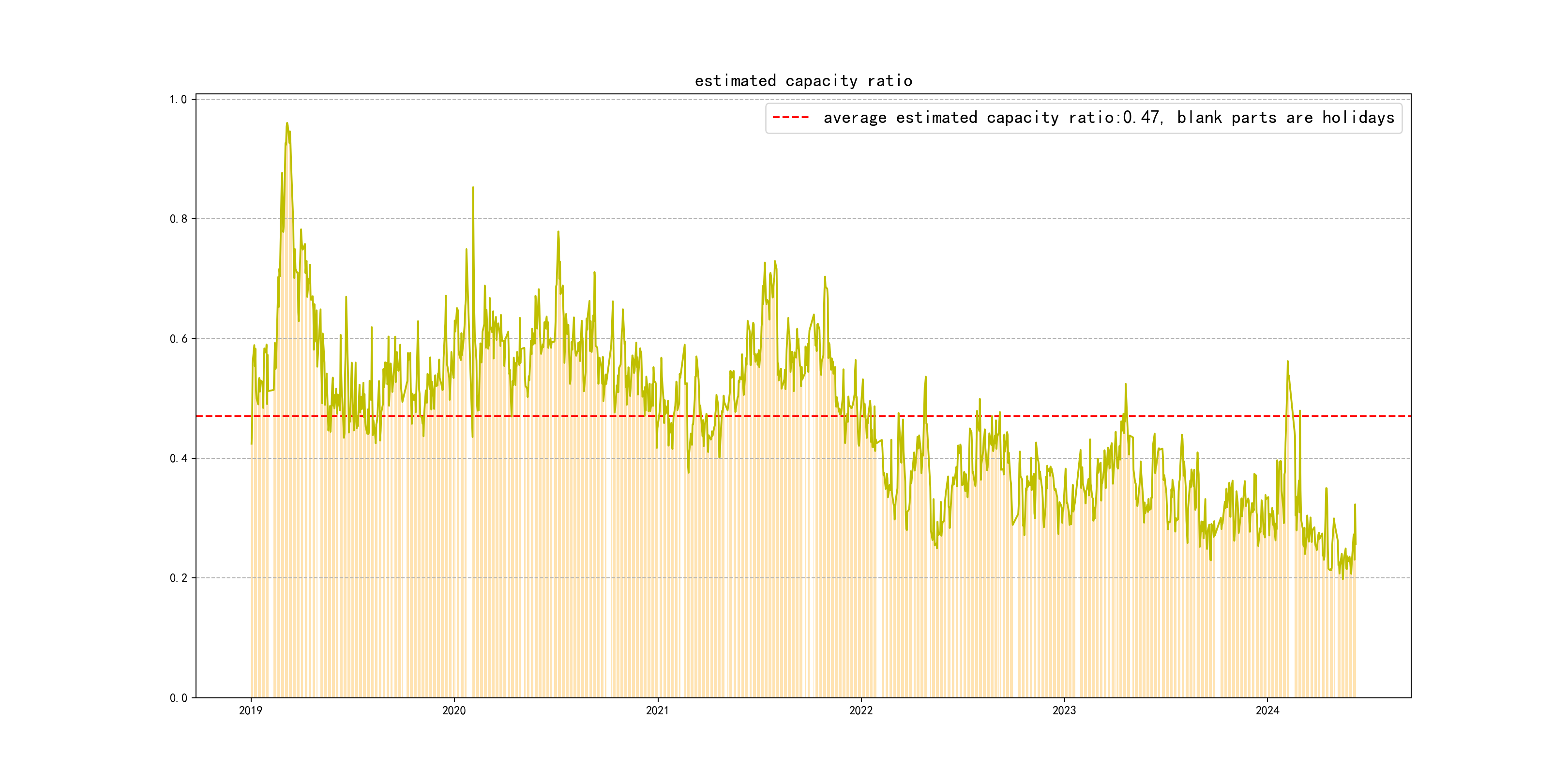Click the 2024 x-axis label
Image resolution: width=1568 pixels, height=784 pixels.
1267,711
